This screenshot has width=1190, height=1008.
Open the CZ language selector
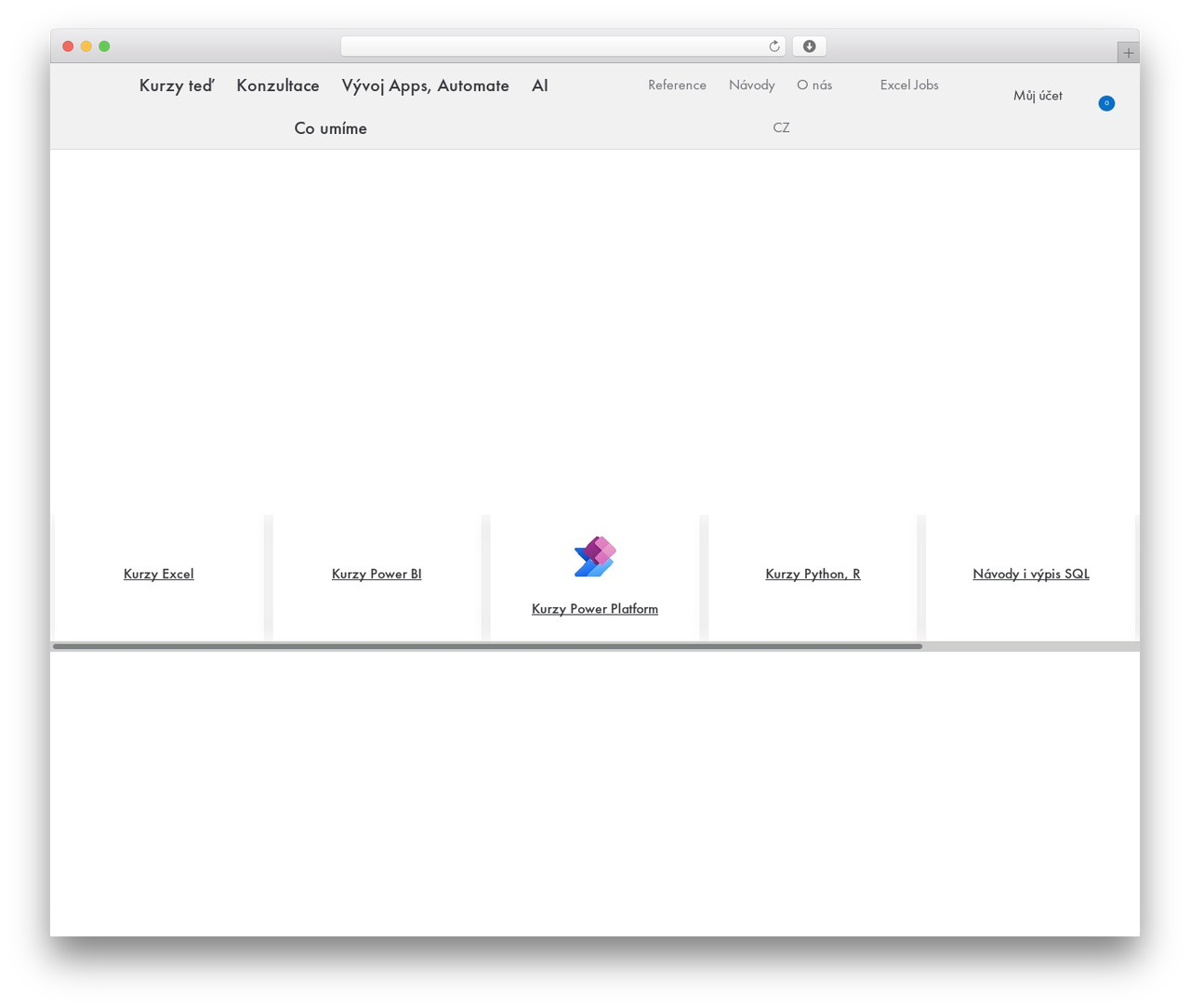point(781,127)
